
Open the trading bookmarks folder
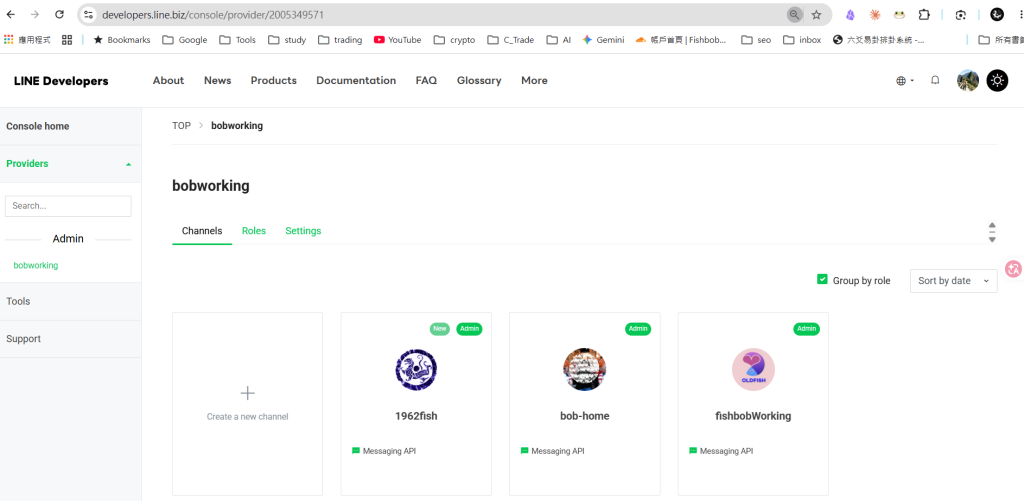pyautogui.click(x=340, y=40)
